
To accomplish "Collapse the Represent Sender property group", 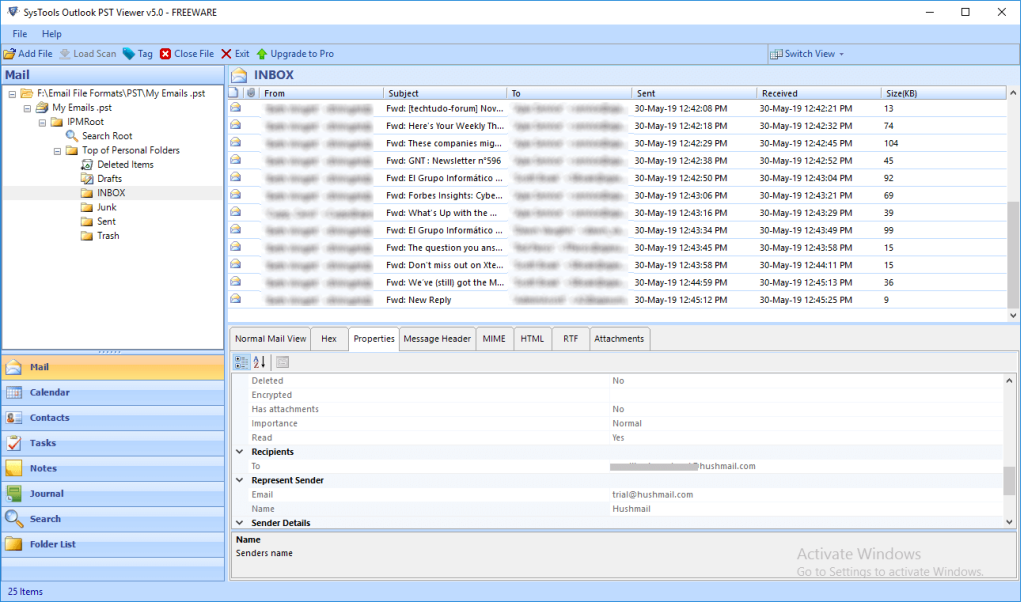I will pyautogui.click(x=240, y=481).
